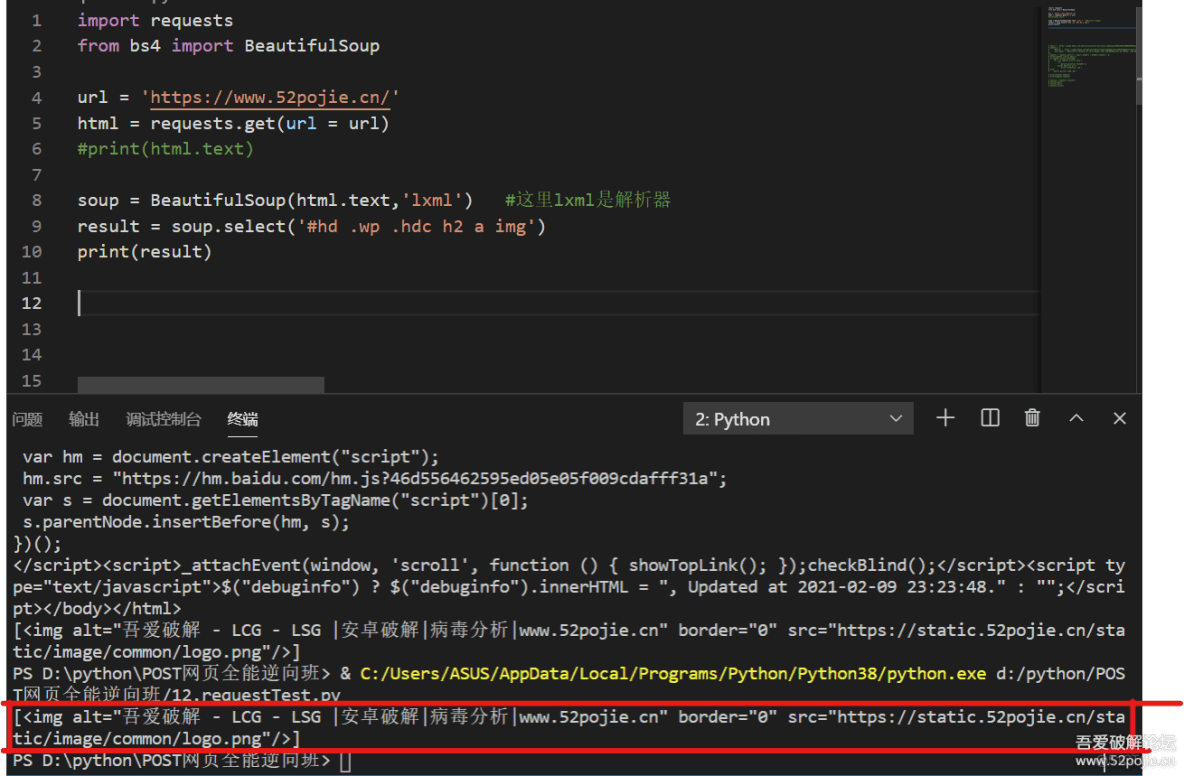Screen dimensions: 1184x776
Task: Click 'var hm = document.createElement' terminal line
Action: (230, 457)
